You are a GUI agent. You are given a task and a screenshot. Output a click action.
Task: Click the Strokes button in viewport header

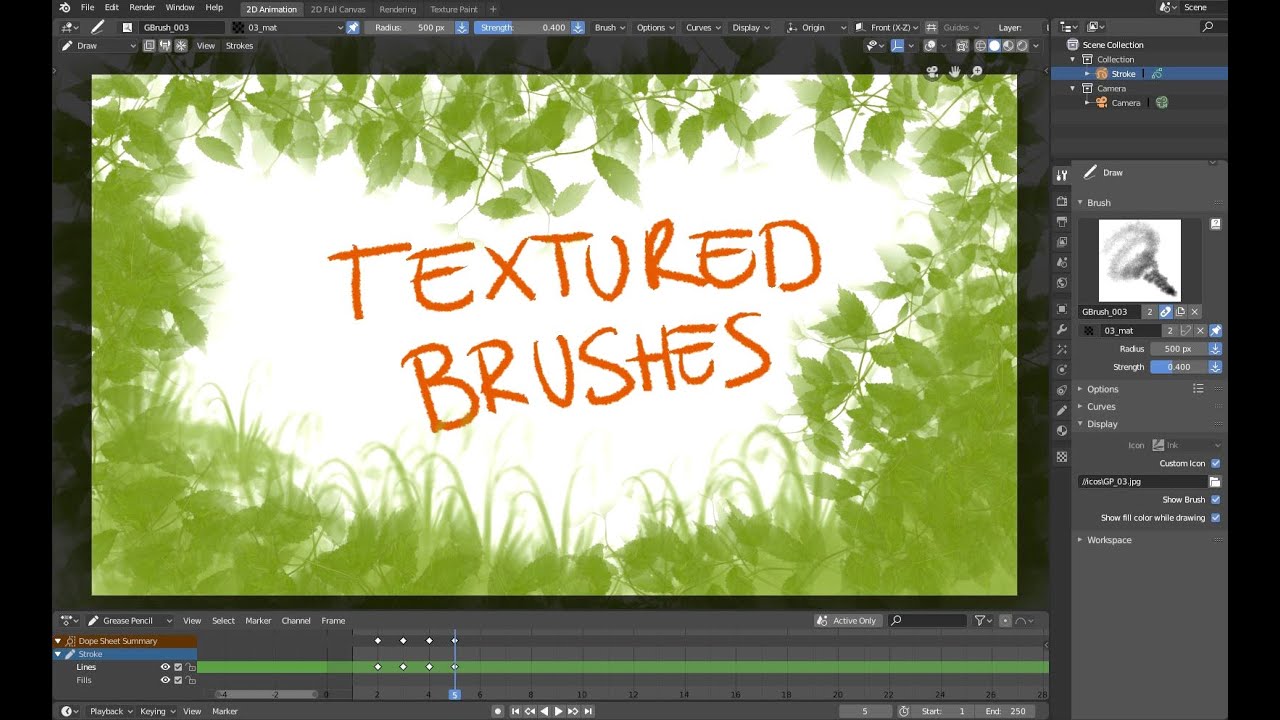[239, 46]
